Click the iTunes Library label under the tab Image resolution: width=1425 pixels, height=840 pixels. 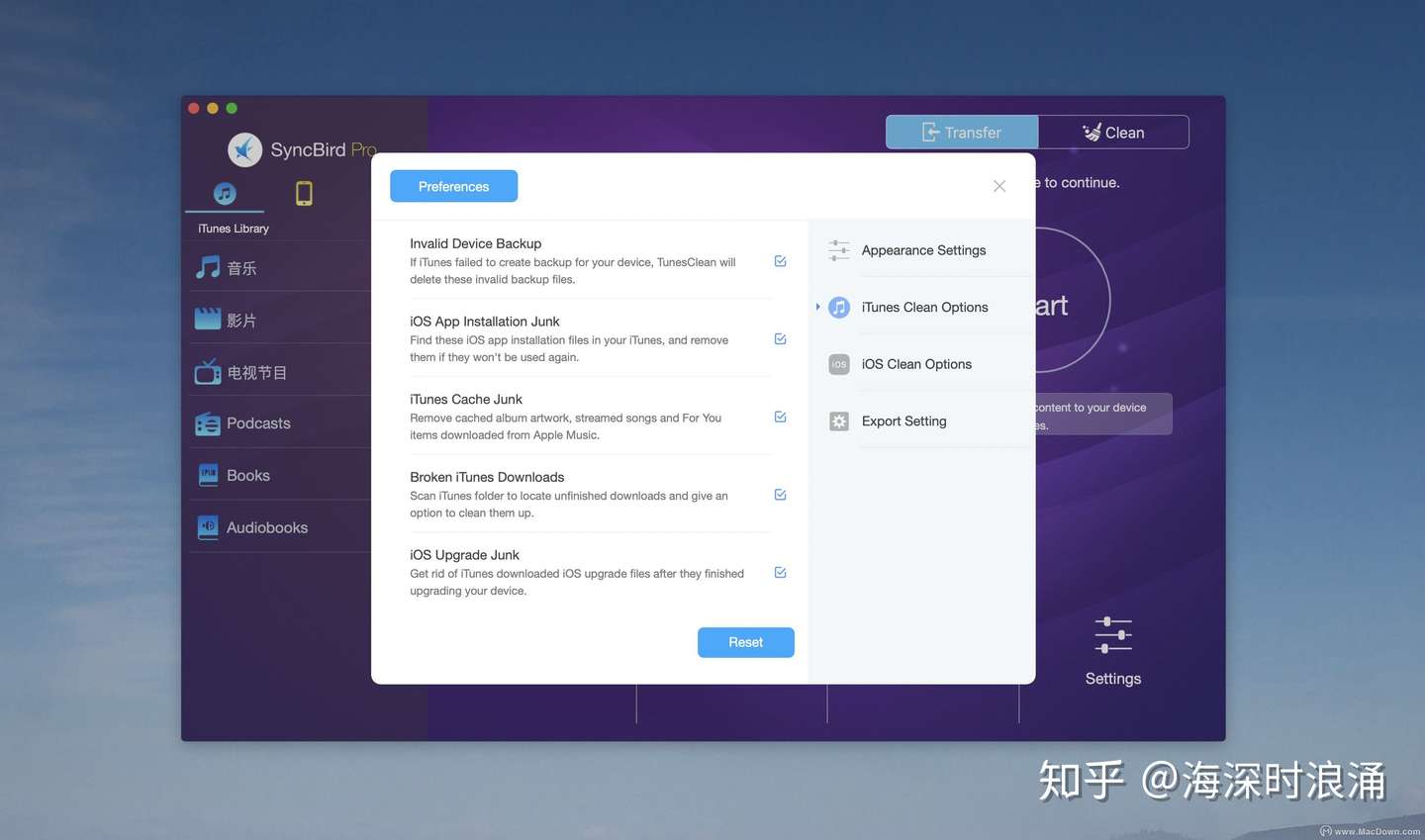234,229
